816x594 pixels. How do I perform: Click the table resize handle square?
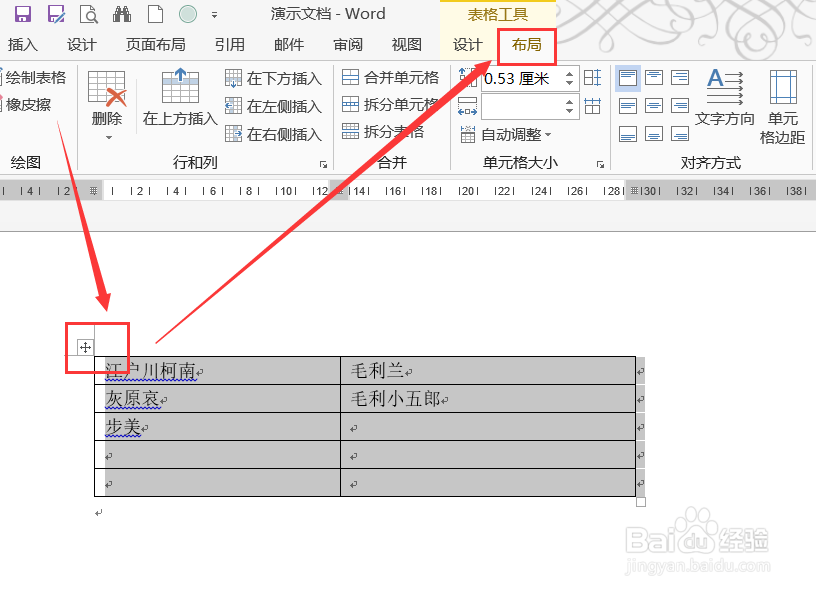pyautogui.click(x=641, y=502)
